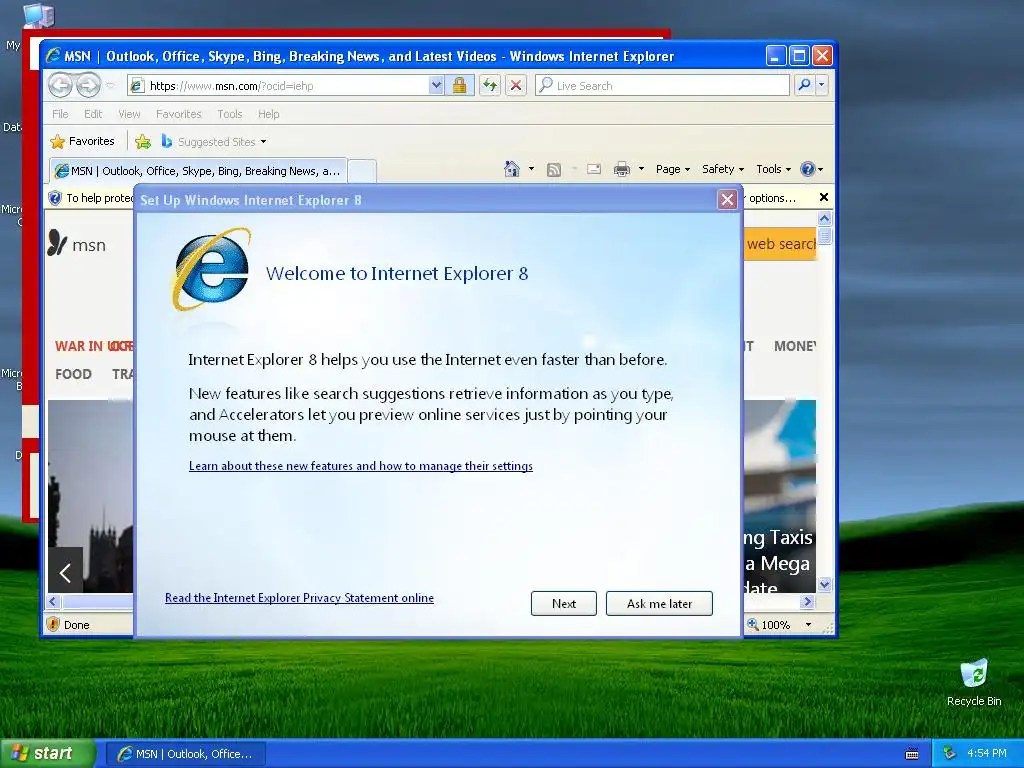Screen dimensions: 1024x768
Task: Open Internet Explorer Privacy Statement link
Action: pyautogui.click(x=299, y=598)
